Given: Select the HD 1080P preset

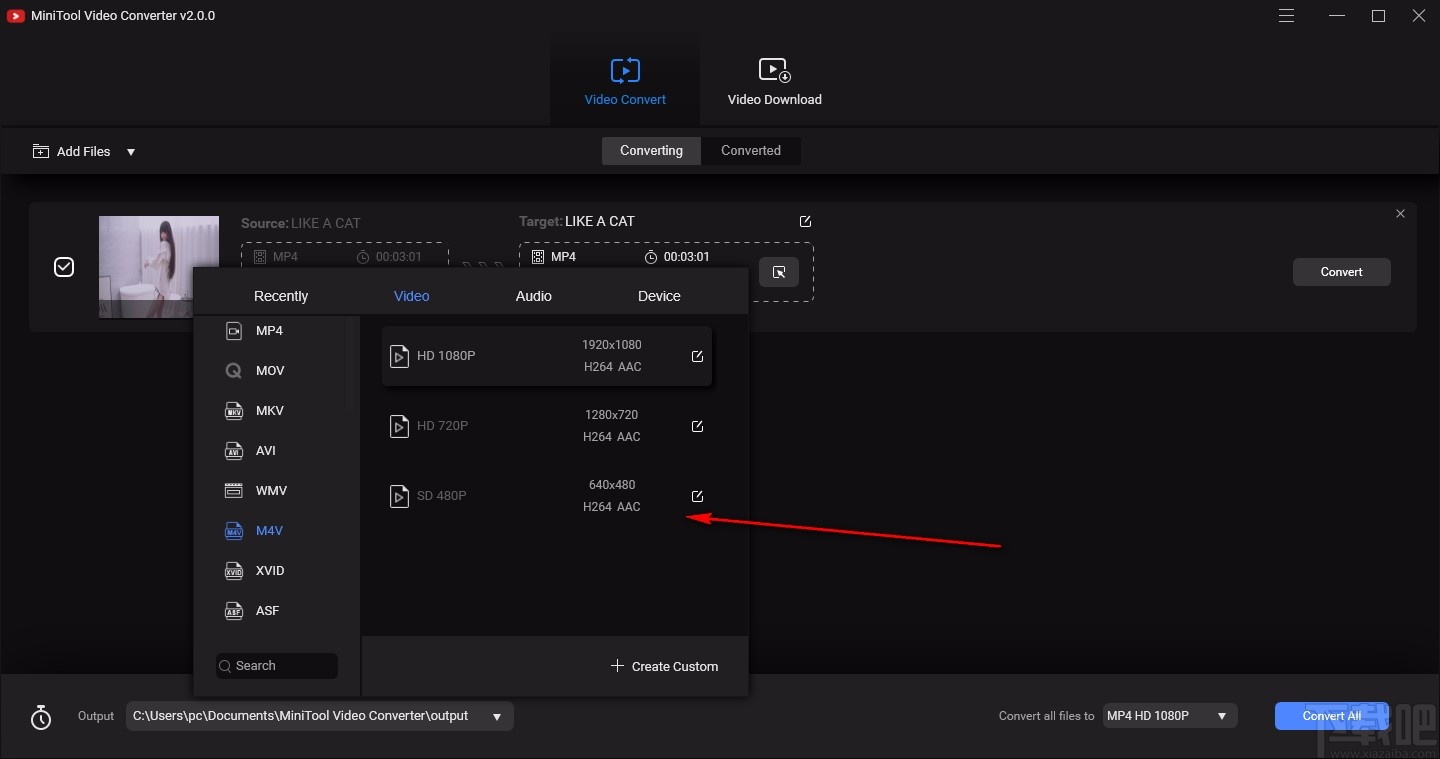Looking at the screenshot, I should click(546, 356).
